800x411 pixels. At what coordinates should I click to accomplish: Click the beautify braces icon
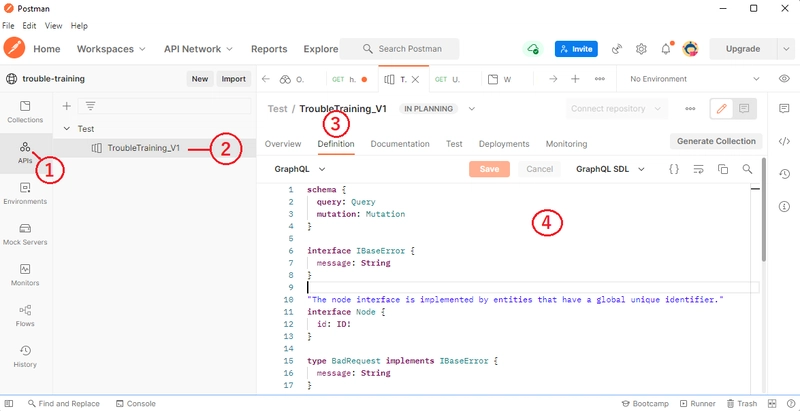674,170
